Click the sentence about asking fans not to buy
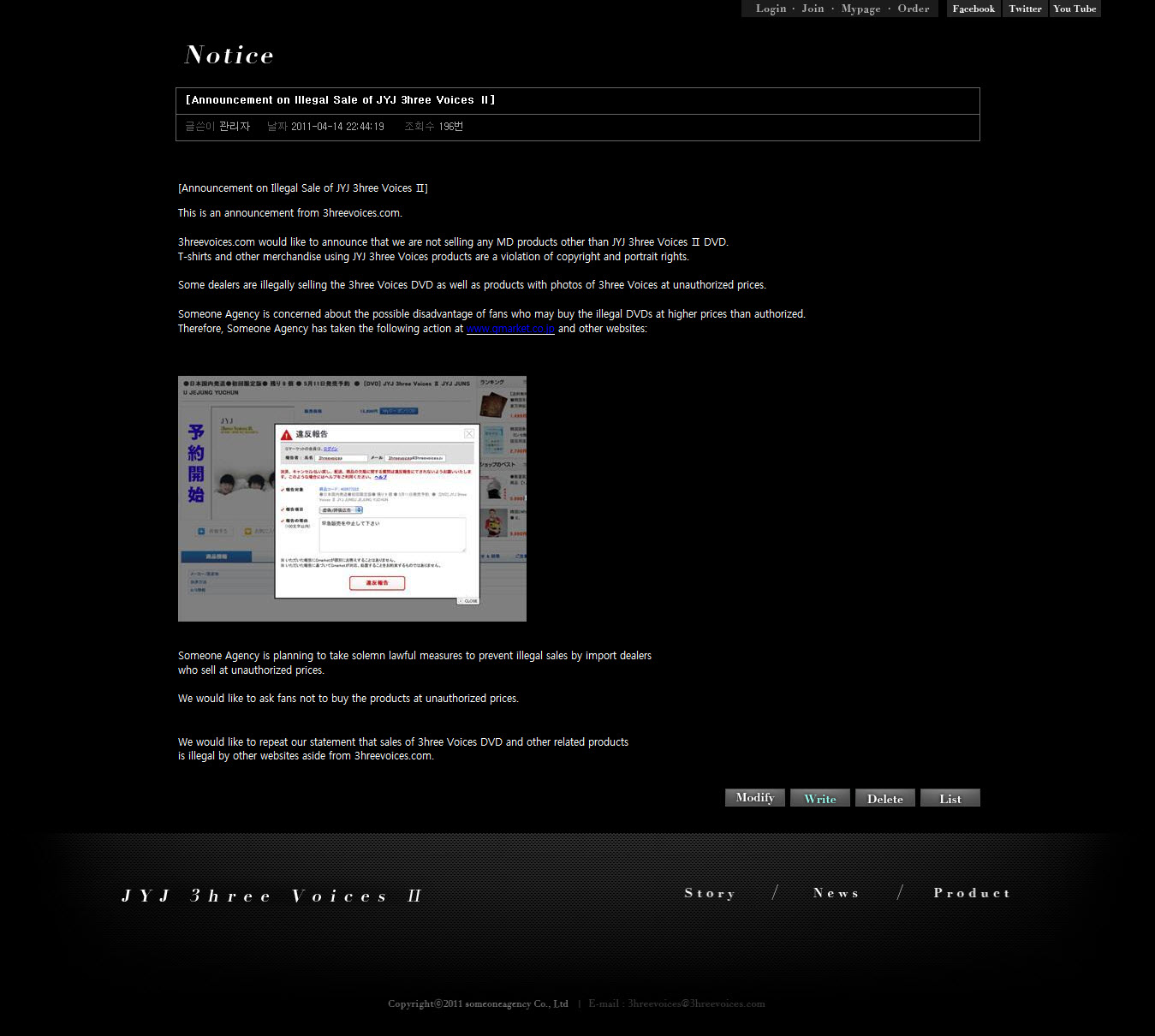1155x1036 pixels. point(348,699)
